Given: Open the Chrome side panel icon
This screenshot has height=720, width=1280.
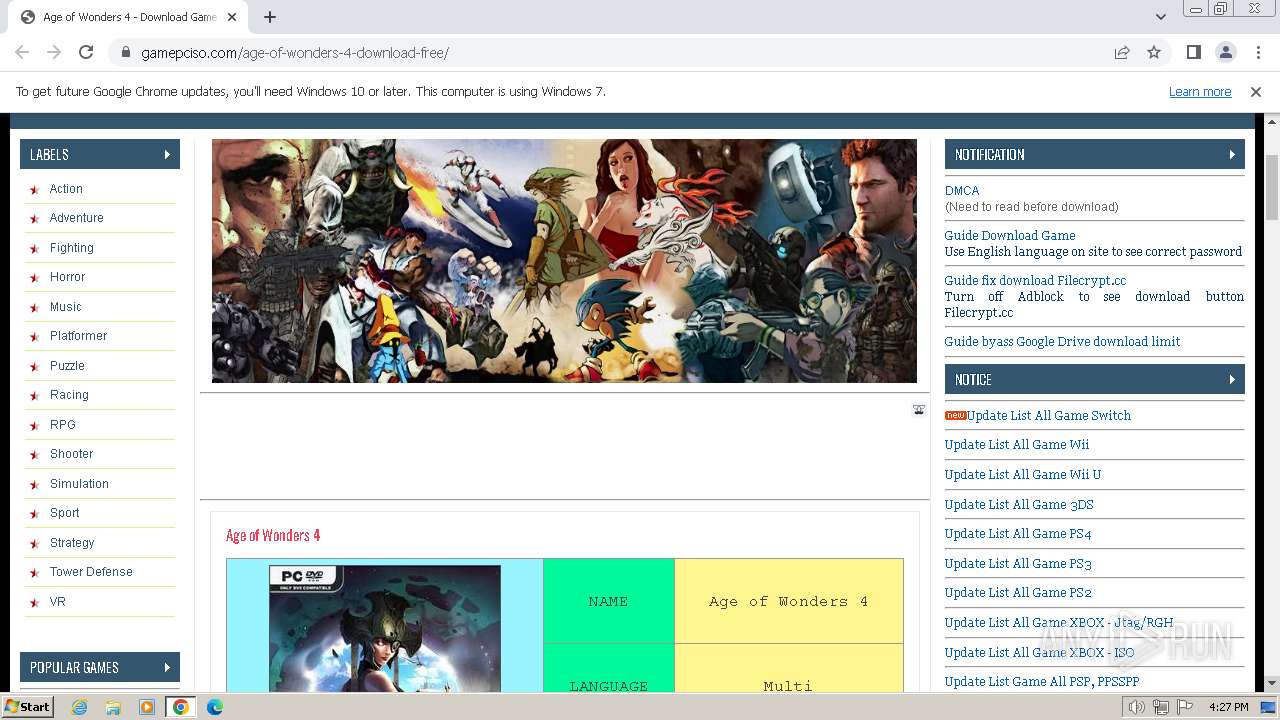Looking at the screenshot, I should [x=1193, y=52].
